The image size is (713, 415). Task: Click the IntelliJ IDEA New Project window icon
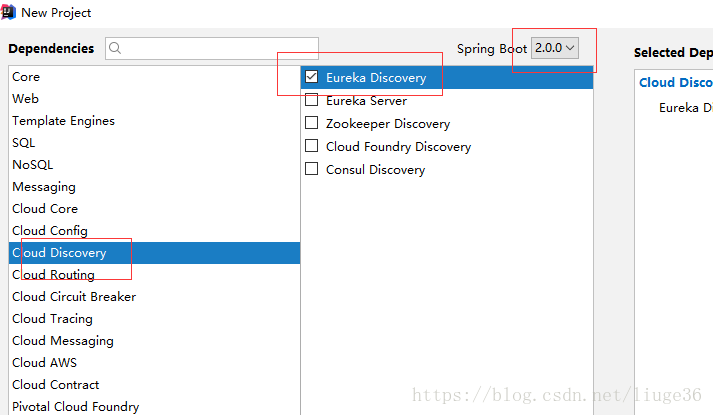(x=8, y=12)
